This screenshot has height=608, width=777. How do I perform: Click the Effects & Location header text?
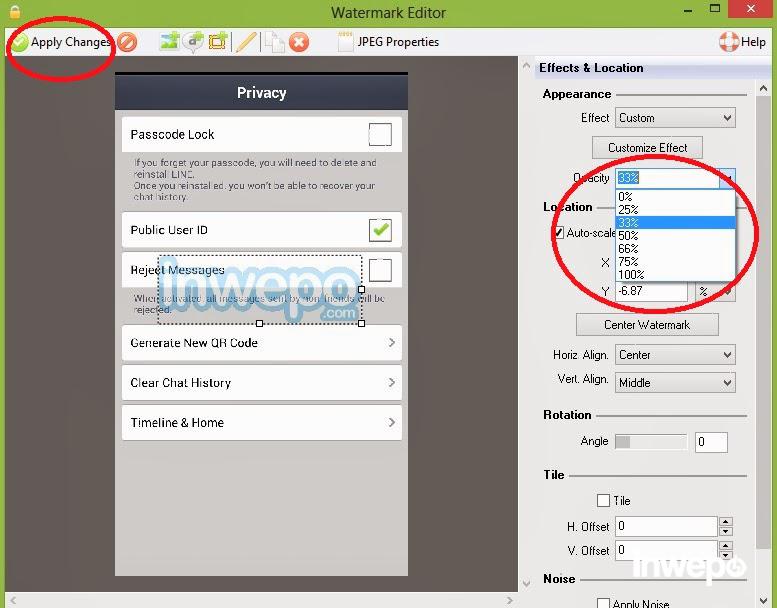(x=591, y=68)
